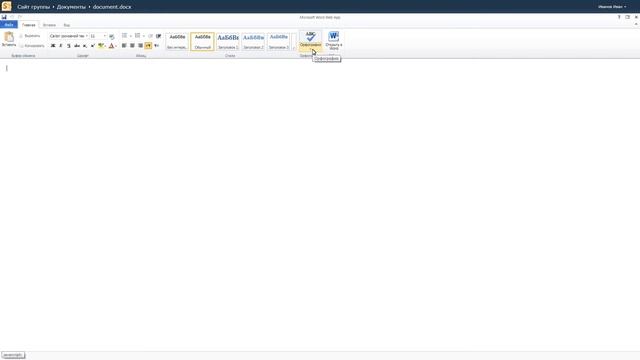Align text right
The width and height of the screenshot is (640, 360).
(140, 46)
